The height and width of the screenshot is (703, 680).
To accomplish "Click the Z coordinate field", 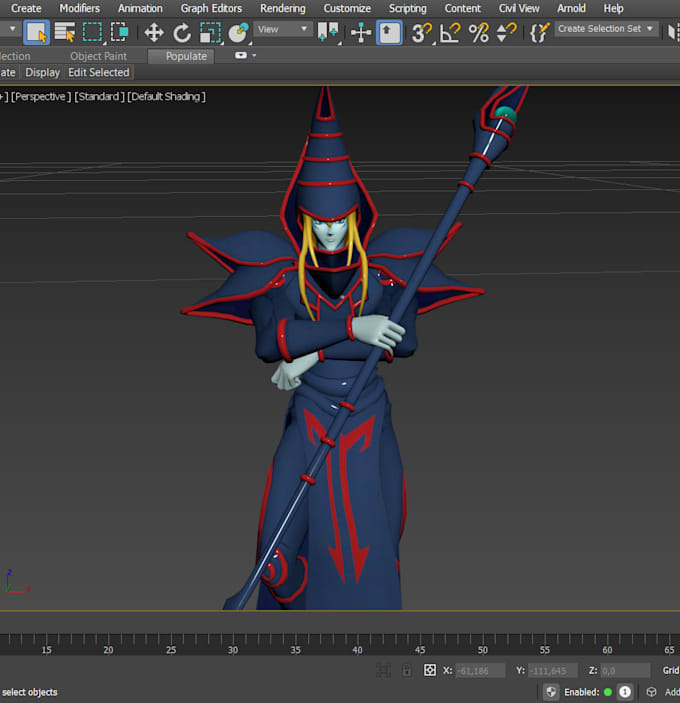I will pos(625,671).
